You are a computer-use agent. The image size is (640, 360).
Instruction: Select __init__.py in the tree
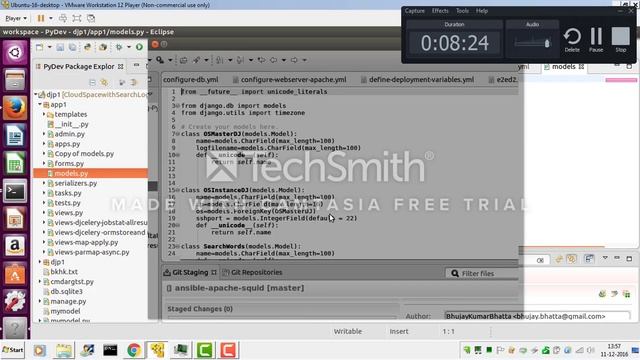[x=71, y=124]
